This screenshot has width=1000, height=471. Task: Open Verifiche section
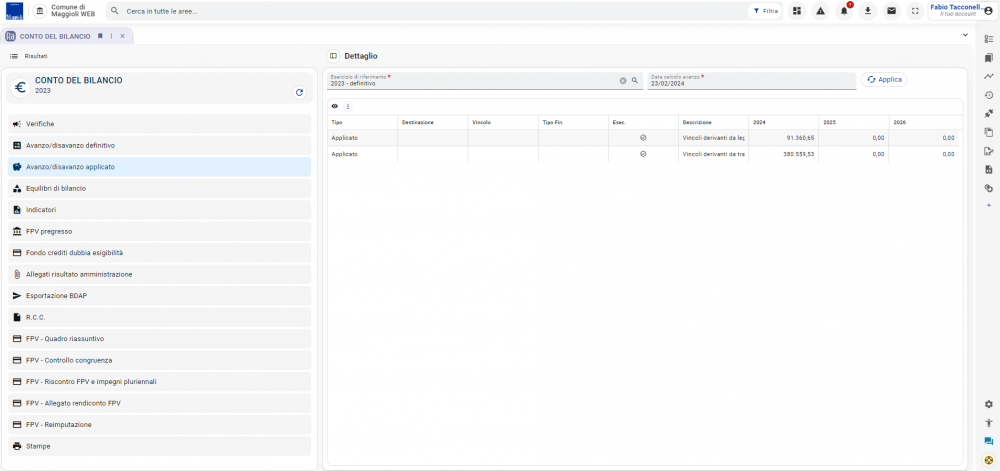pyautogui.click(x=159, y=124)
